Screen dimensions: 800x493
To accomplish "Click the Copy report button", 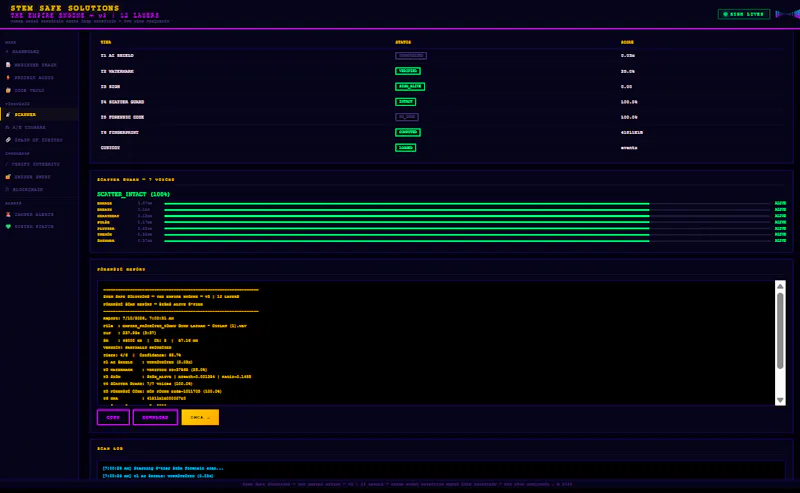I will point(113,417).
